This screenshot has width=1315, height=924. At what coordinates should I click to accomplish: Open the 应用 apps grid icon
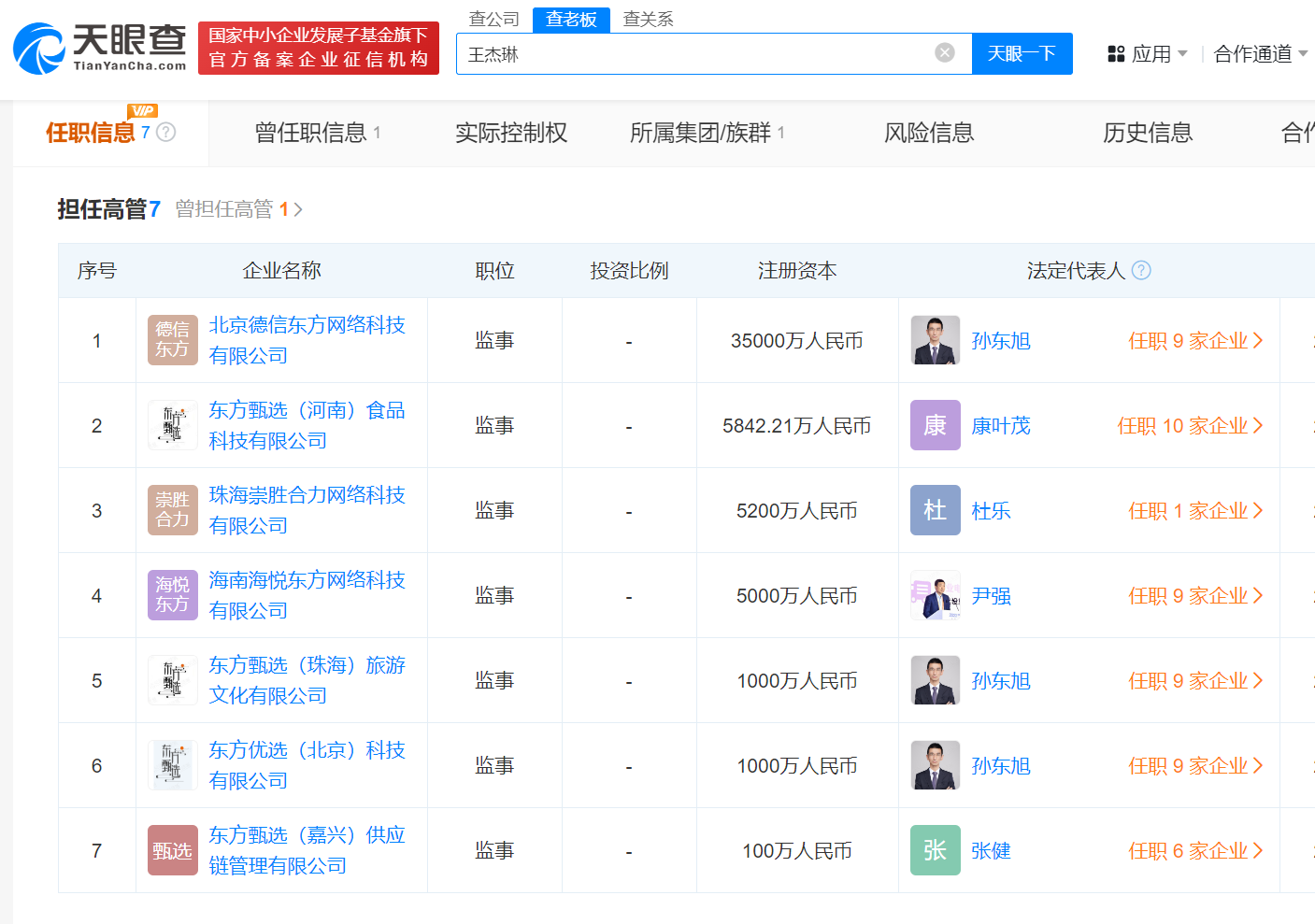click(1116, 54)
